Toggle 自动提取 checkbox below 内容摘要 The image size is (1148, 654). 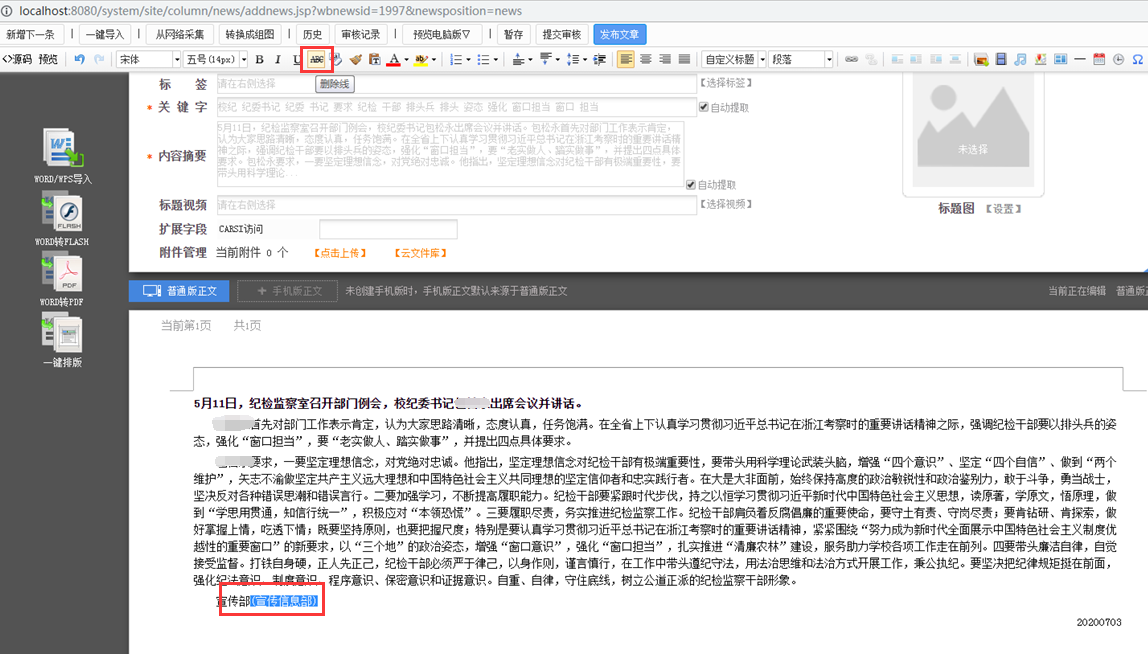click(690, 185)
